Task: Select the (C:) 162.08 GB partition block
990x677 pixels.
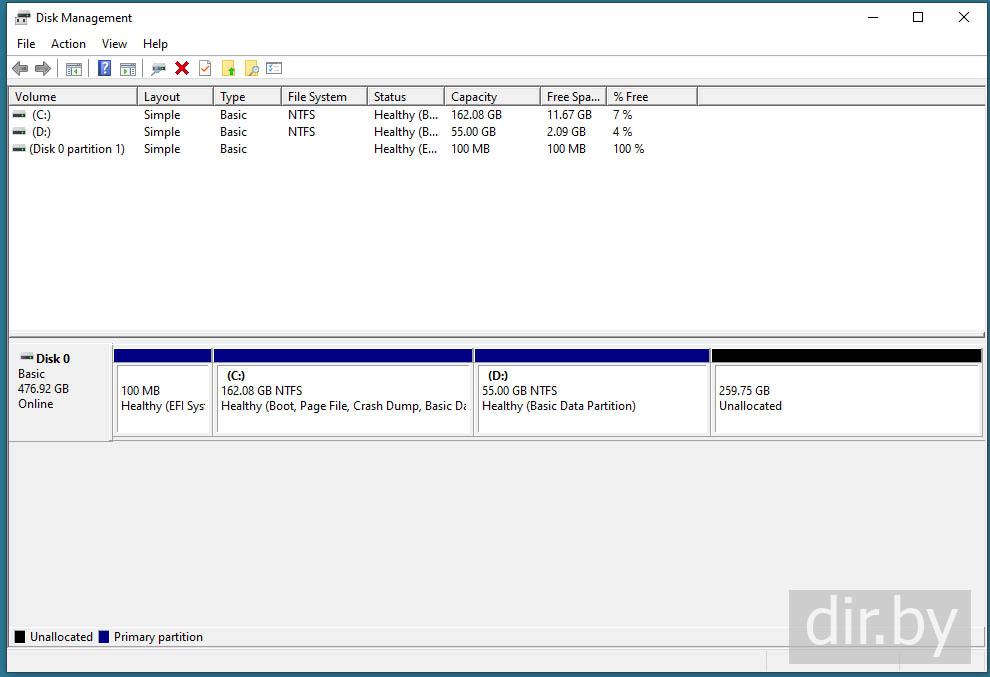Action: tap(342, 398)
